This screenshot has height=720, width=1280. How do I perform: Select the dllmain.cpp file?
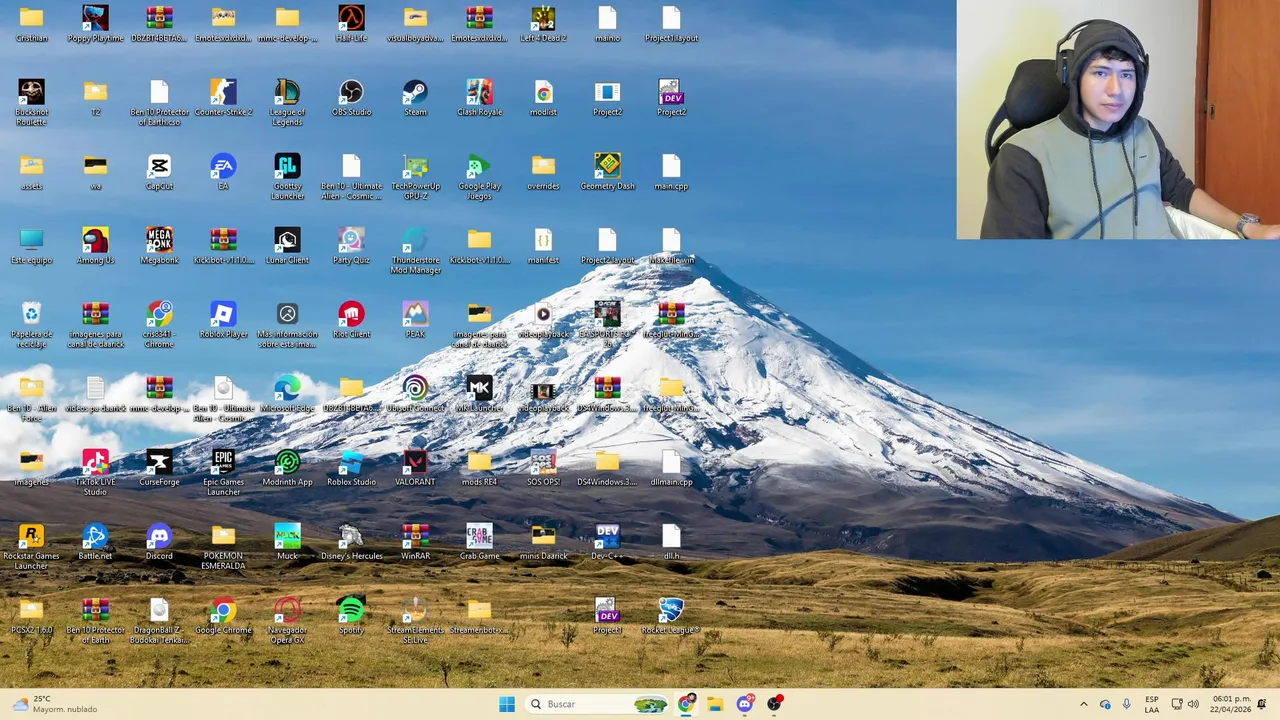tap(671, 468)
